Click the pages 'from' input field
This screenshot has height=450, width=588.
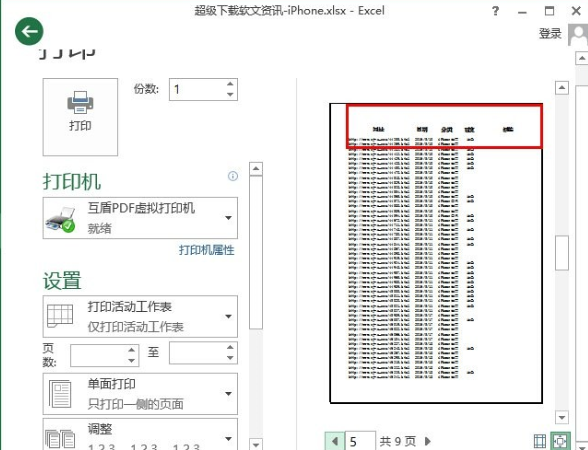(105, 355)
